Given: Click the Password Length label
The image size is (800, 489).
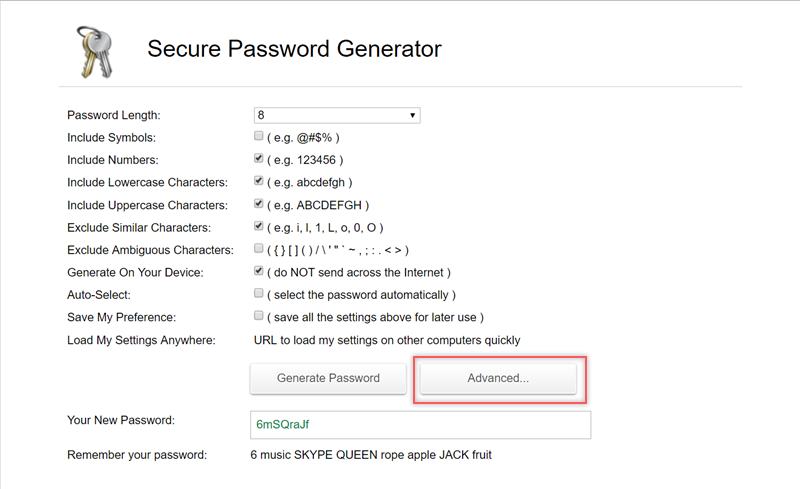Looking at the screenshot, I should click(x=113, y=115).
